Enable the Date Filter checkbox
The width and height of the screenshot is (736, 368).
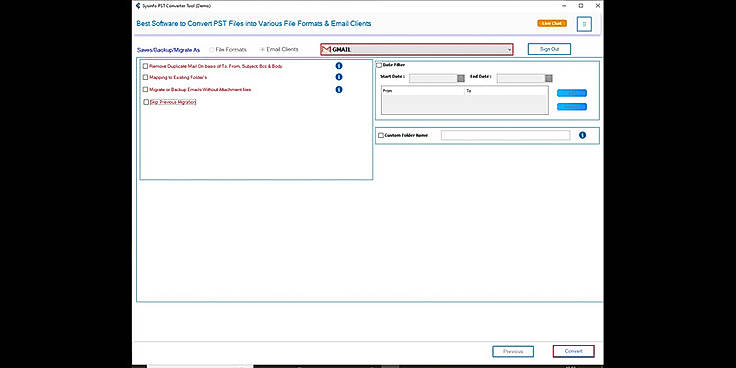[x=380, y=65]
